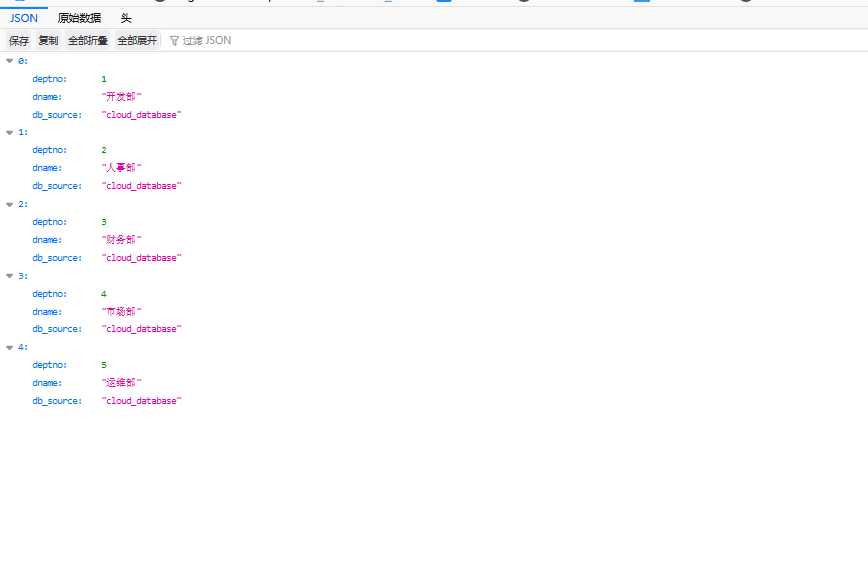Select cloud_database value of item 4

141,401
